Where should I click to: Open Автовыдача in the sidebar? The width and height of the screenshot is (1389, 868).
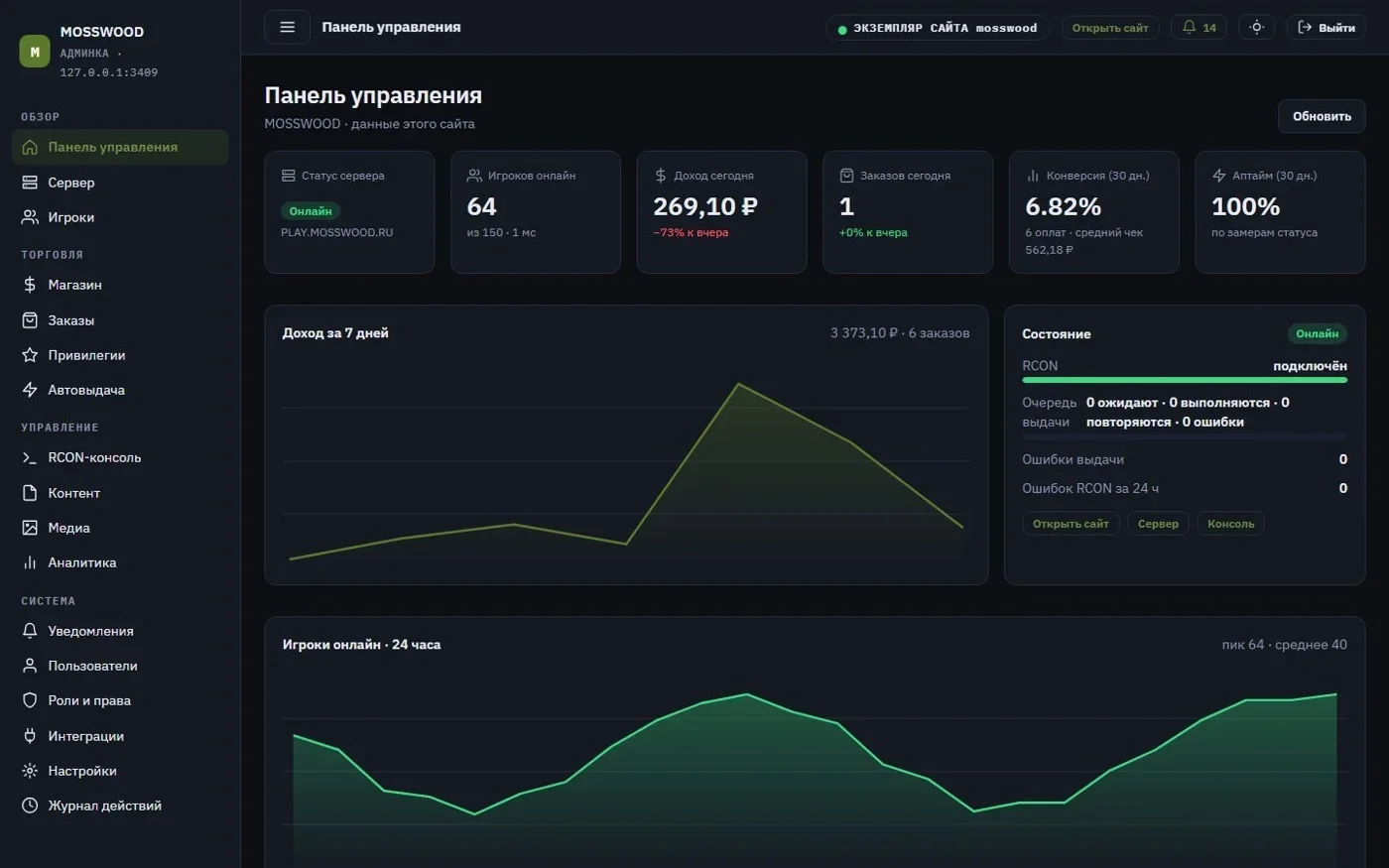(120, 390)
